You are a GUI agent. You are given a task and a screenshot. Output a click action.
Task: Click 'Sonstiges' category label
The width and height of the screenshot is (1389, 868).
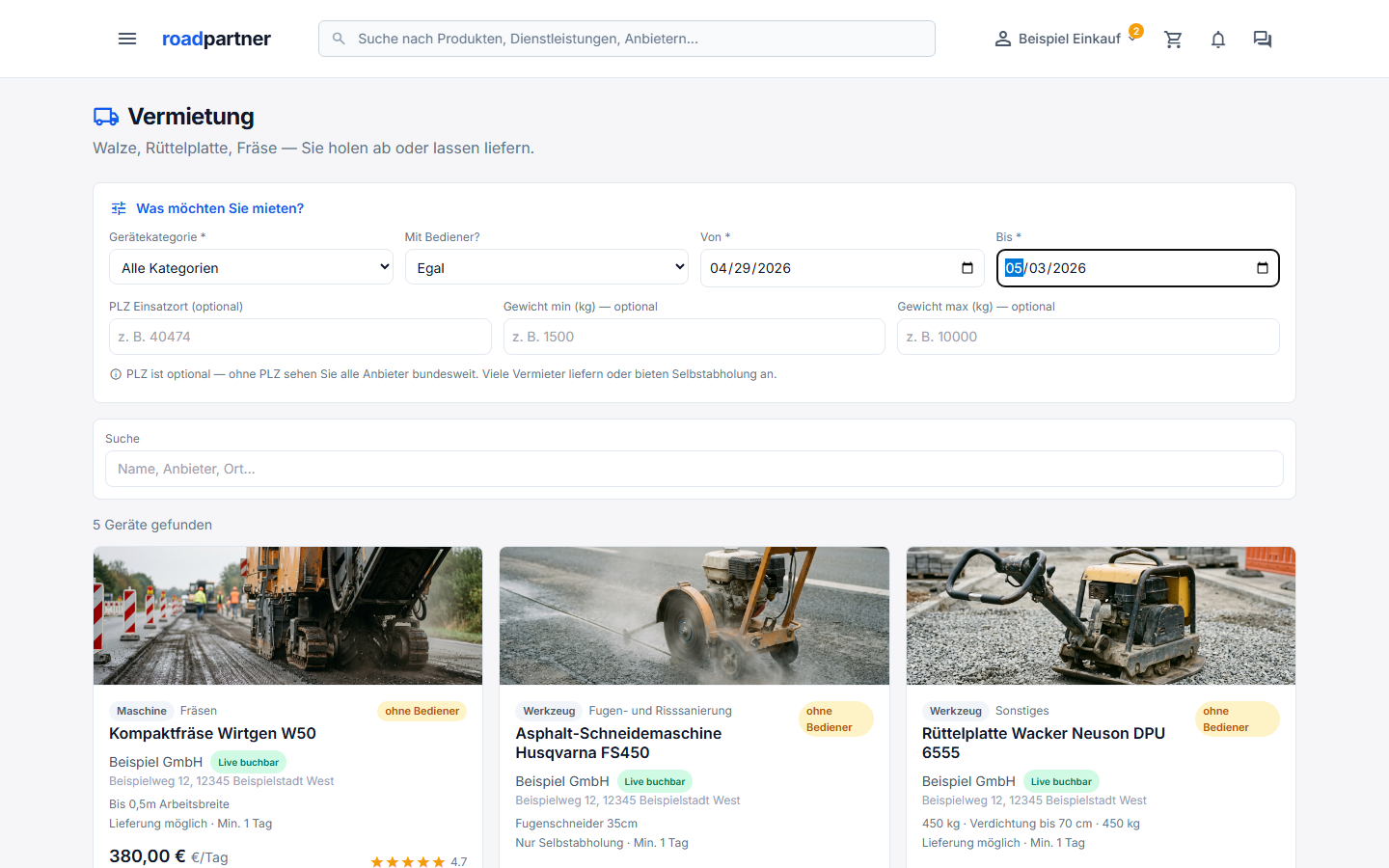click(1022, 711)
